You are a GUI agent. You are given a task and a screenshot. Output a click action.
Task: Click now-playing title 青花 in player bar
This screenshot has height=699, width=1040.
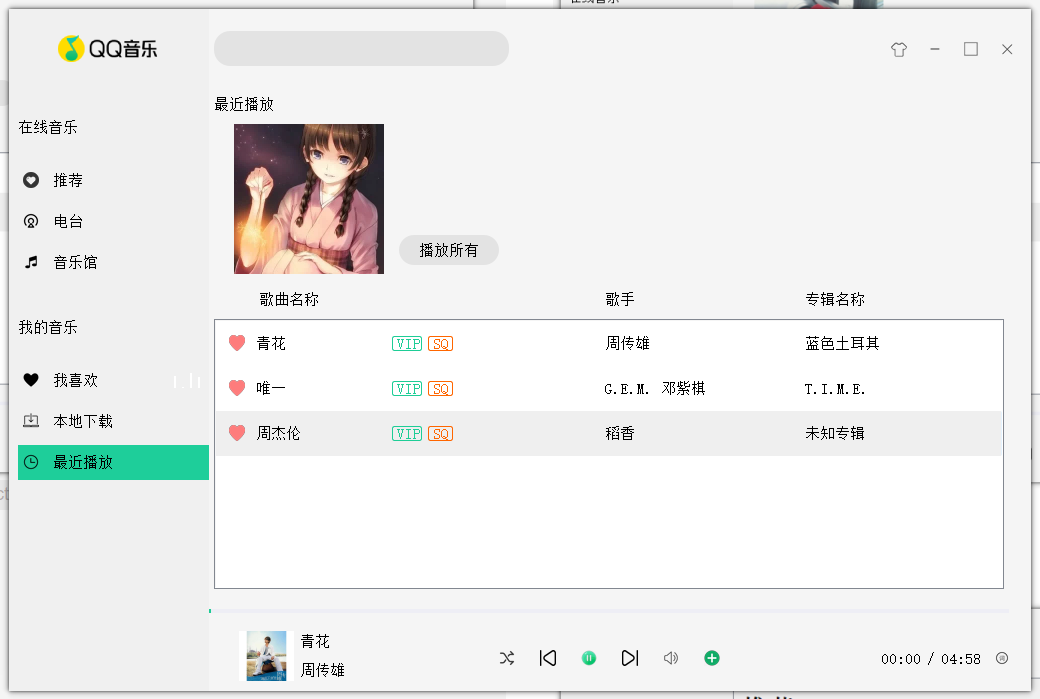click(315, 641)
